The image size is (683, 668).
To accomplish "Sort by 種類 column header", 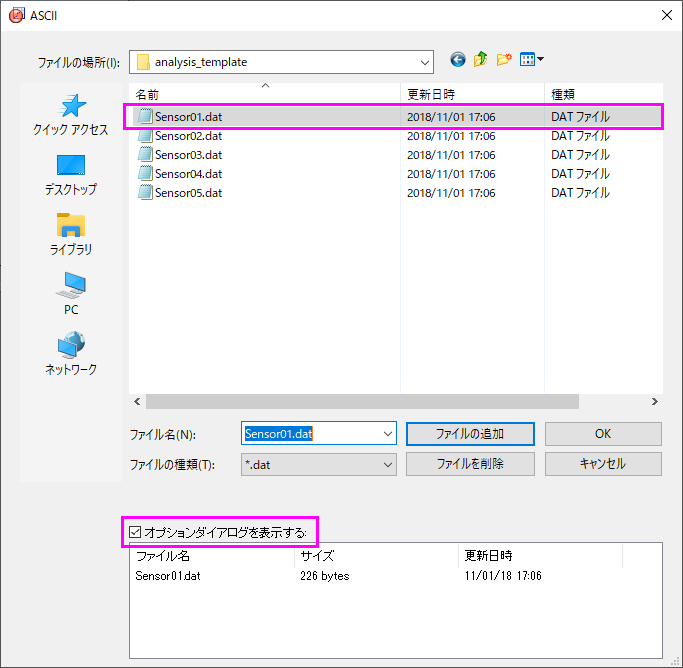I will tap(603, 94).
